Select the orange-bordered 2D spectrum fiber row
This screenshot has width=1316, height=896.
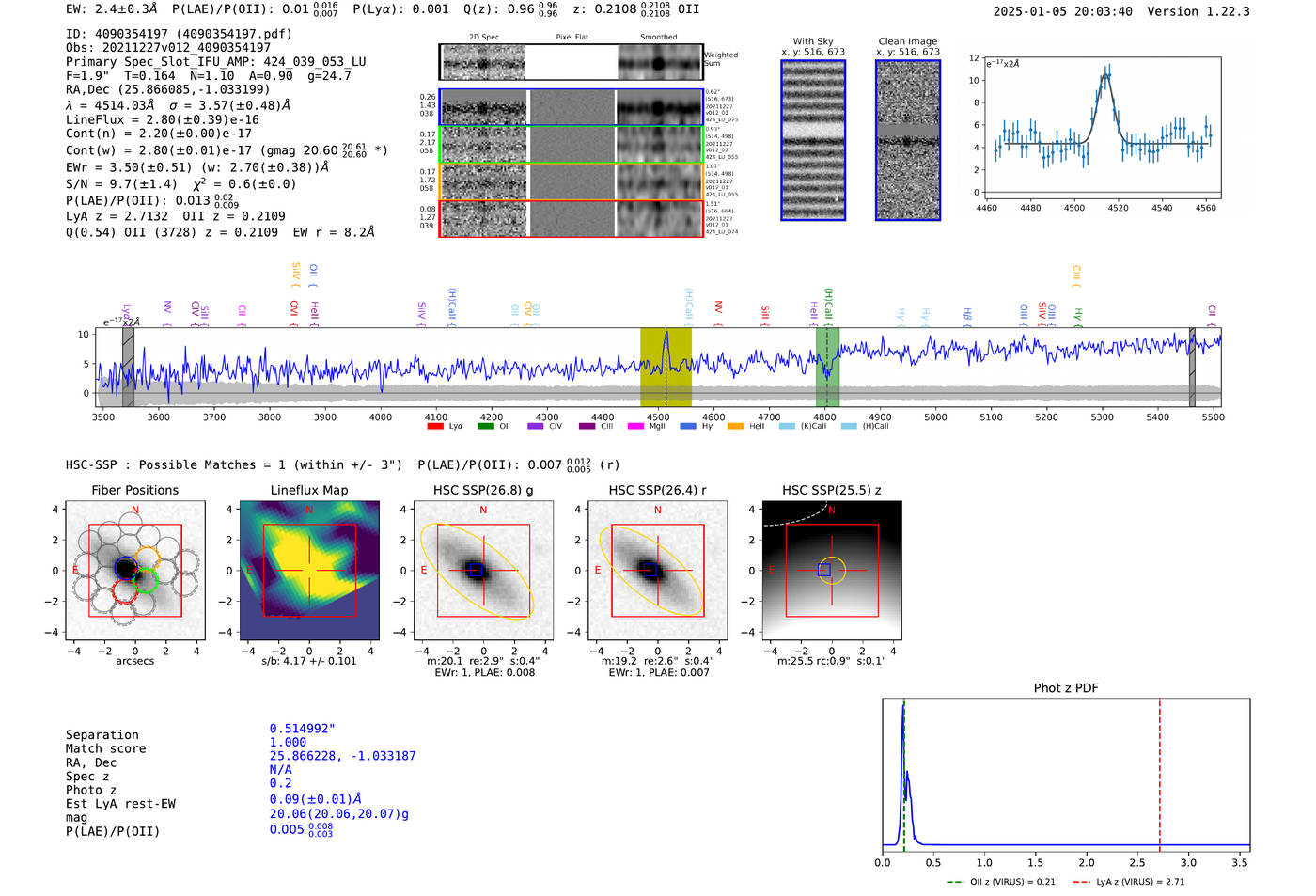(x=572, y=181)
